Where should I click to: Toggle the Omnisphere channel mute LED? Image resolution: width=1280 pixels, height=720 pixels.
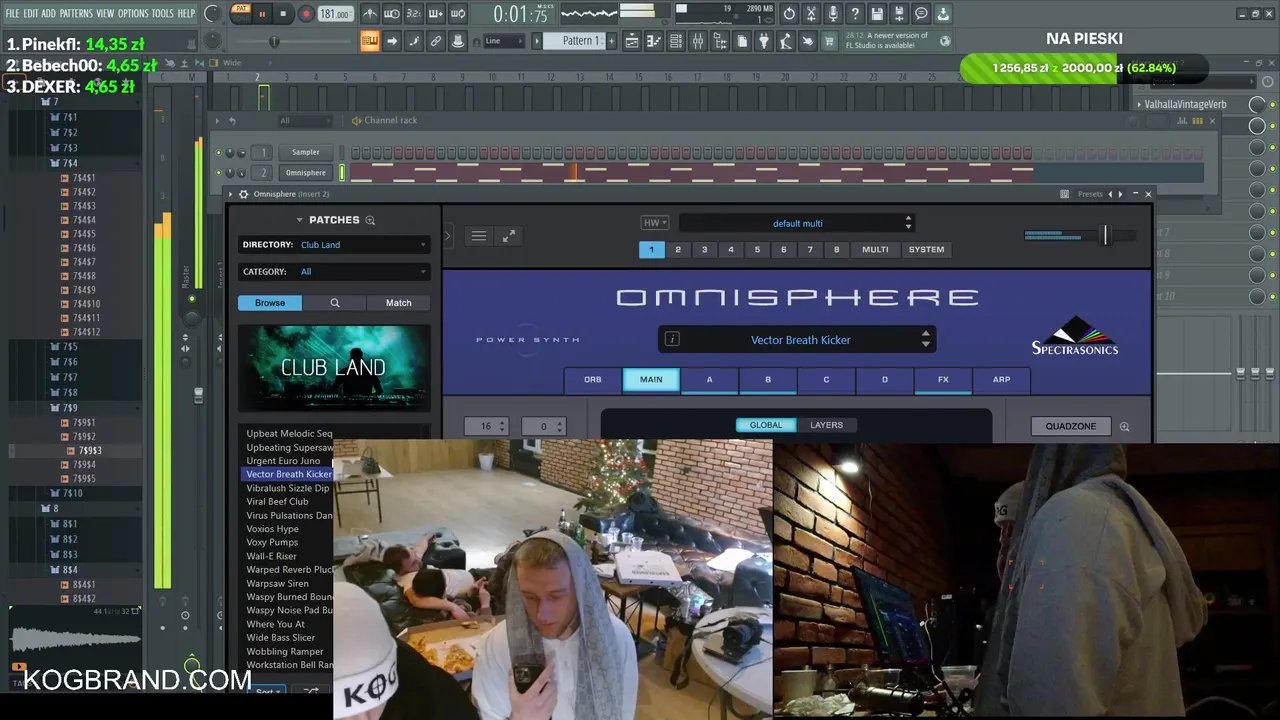coord(219,173)
